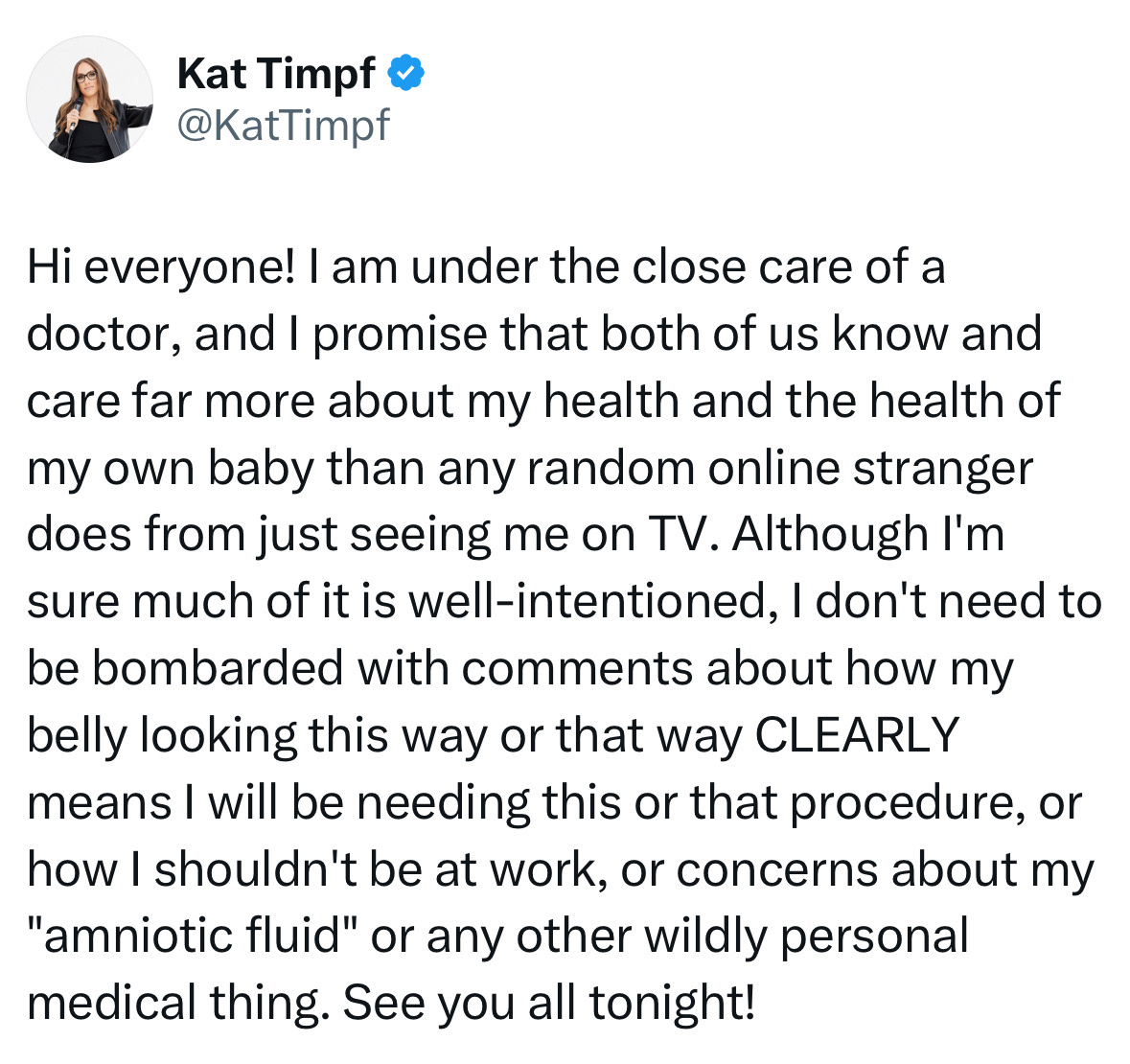
Task: Click the "Hi everyone!" greeting
Action: click(161, 267)
